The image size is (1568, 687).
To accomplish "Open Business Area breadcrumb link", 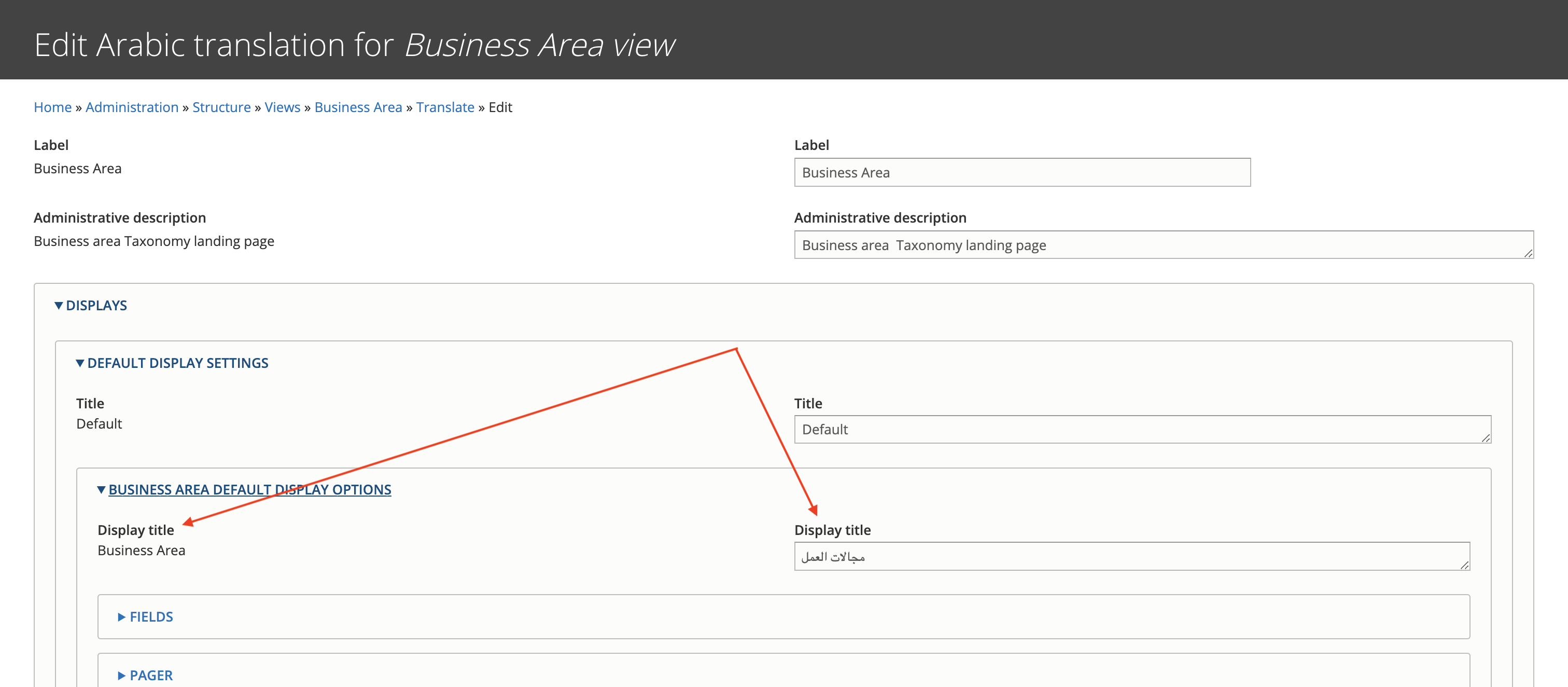I will [x=358, y=107].
